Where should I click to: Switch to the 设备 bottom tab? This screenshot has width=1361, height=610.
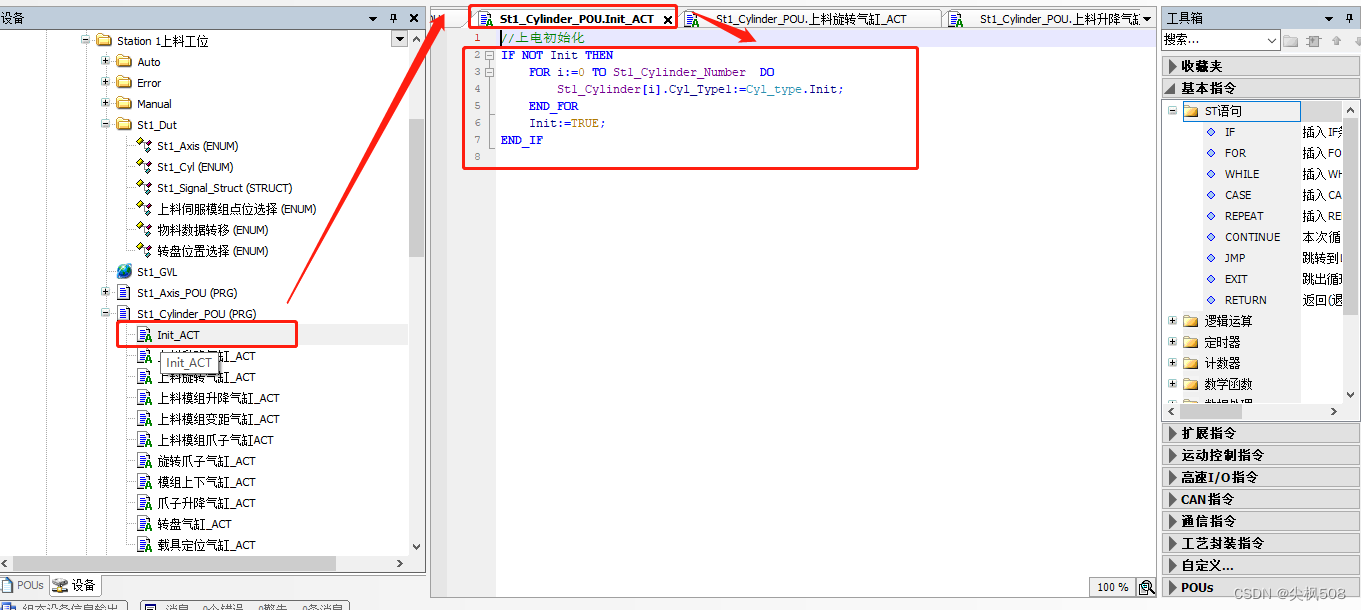[75, 585]
